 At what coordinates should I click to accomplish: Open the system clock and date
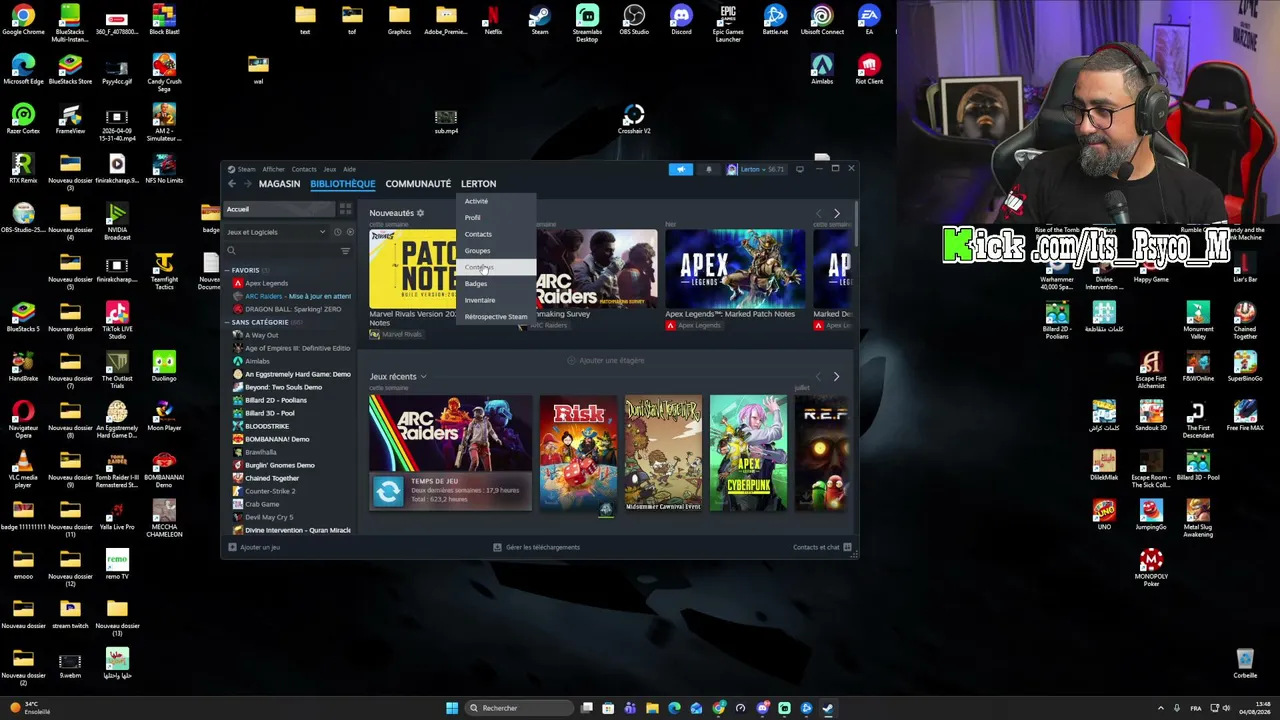(x=1254, y=708)
